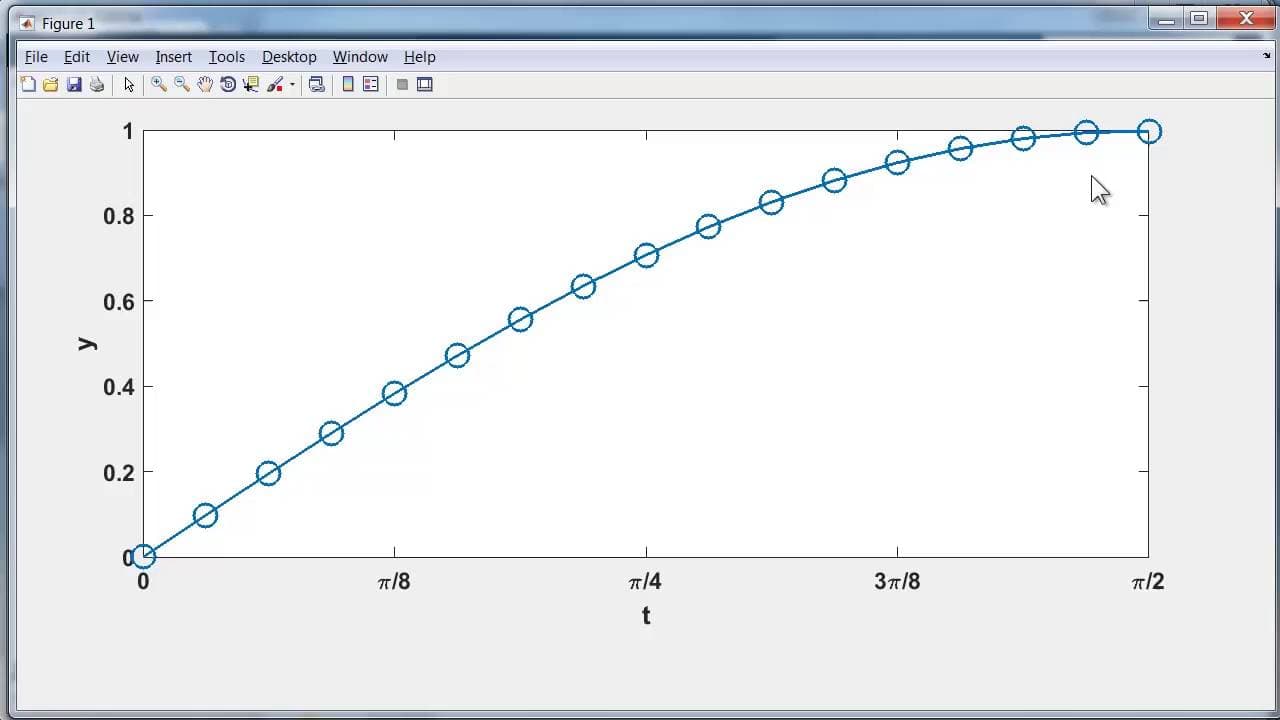The width and height of the screenshot is (1280, 720).
Task: Open the Tools menu
Action: tap(227, 57)
